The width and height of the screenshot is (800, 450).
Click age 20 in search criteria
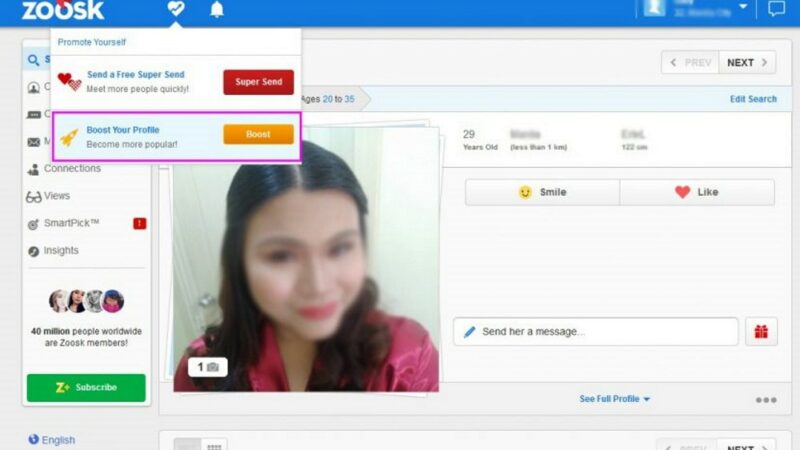(328, 99)
